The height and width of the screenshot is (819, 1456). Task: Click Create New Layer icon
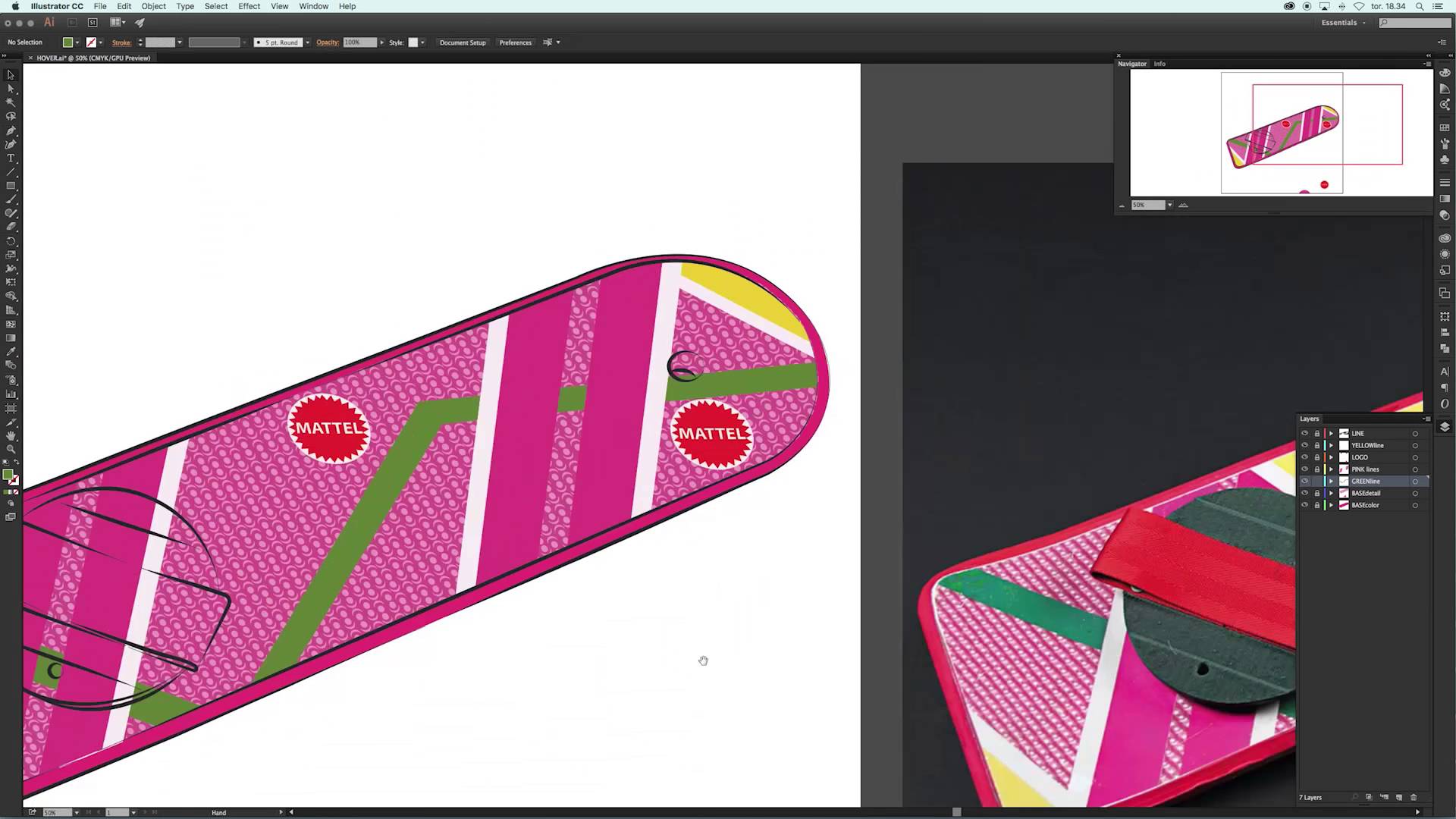1399,797
